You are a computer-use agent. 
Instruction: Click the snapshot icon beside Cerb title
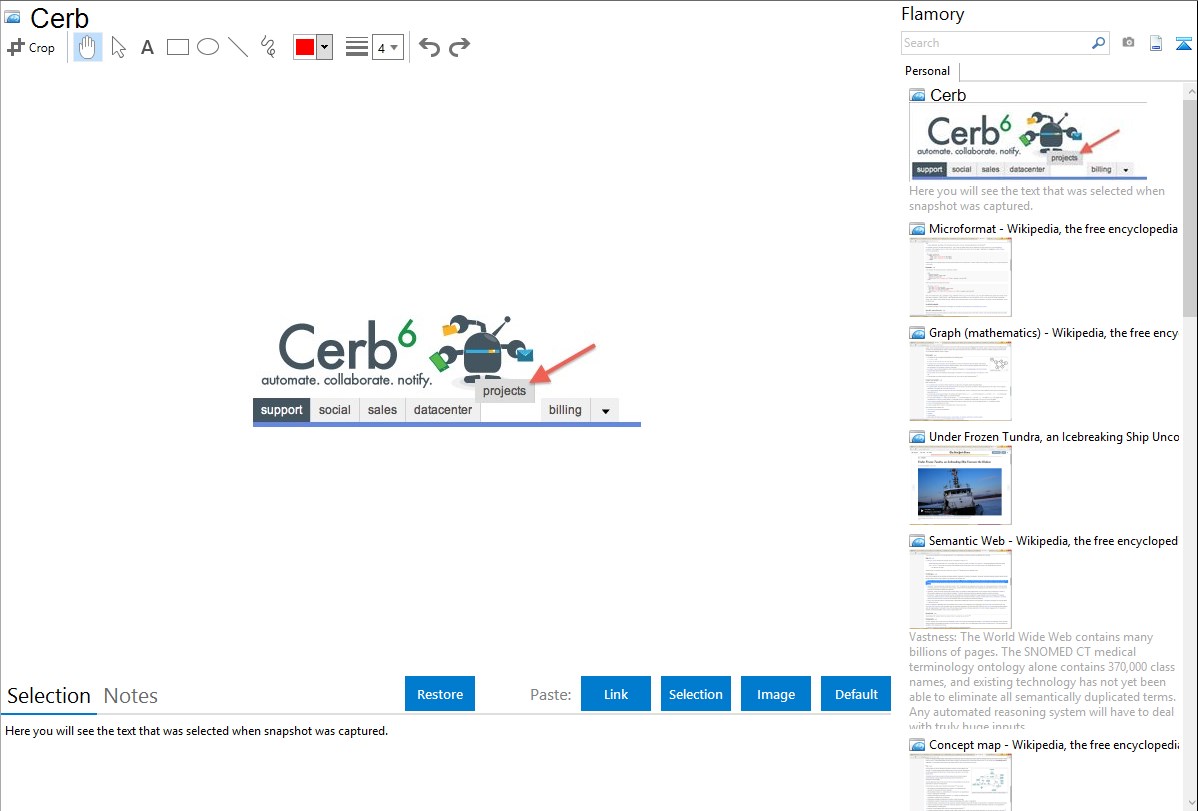12,18
